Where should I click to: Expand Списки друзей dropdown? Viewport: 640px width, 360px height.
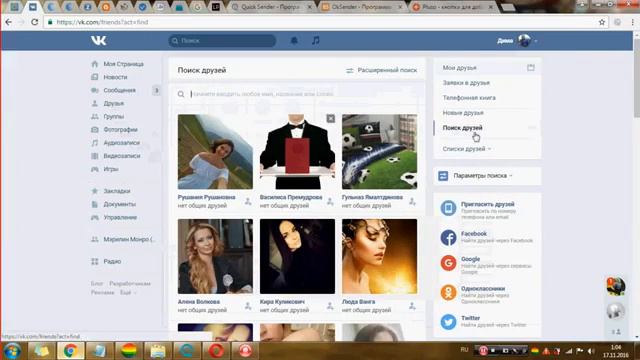tap(467, 149)
